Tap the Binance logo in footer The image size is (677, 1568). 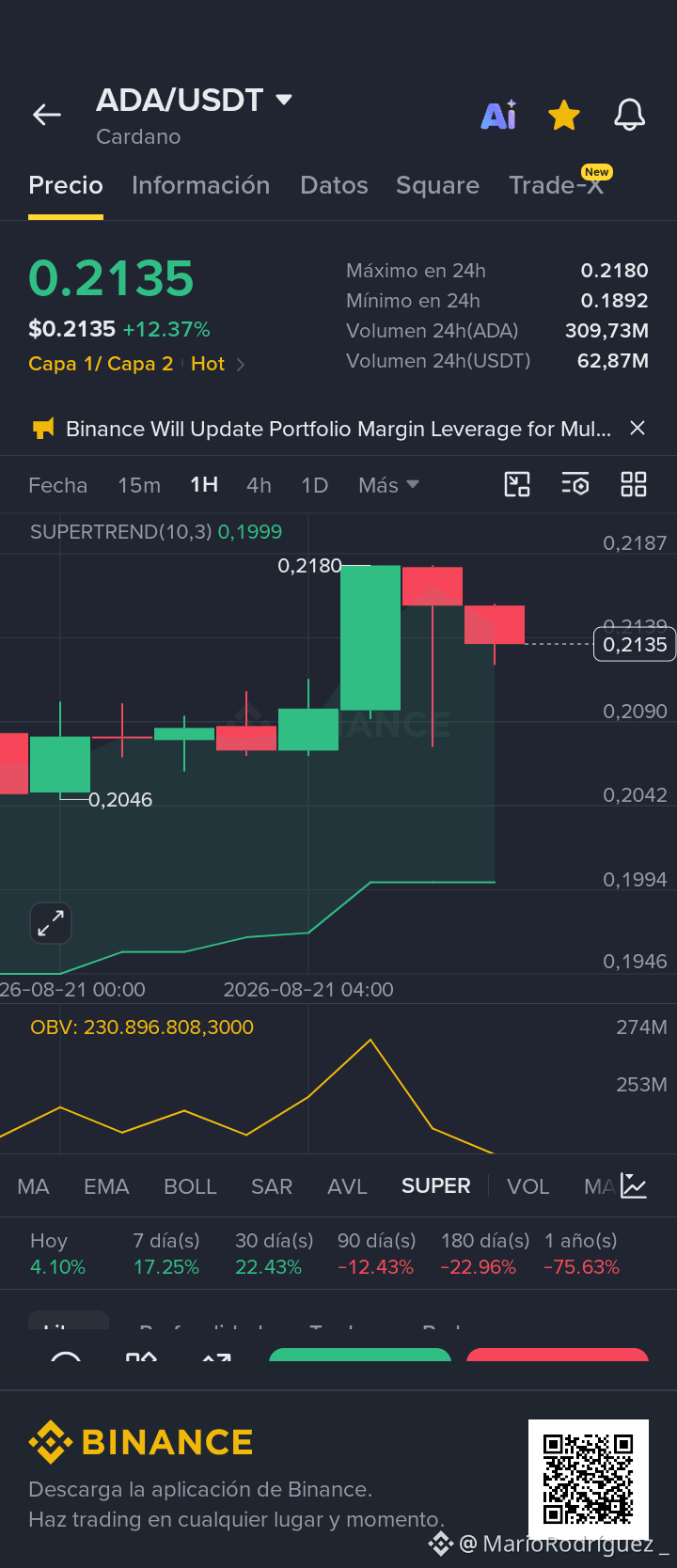pyautogui.click(x=141, y=1442)
